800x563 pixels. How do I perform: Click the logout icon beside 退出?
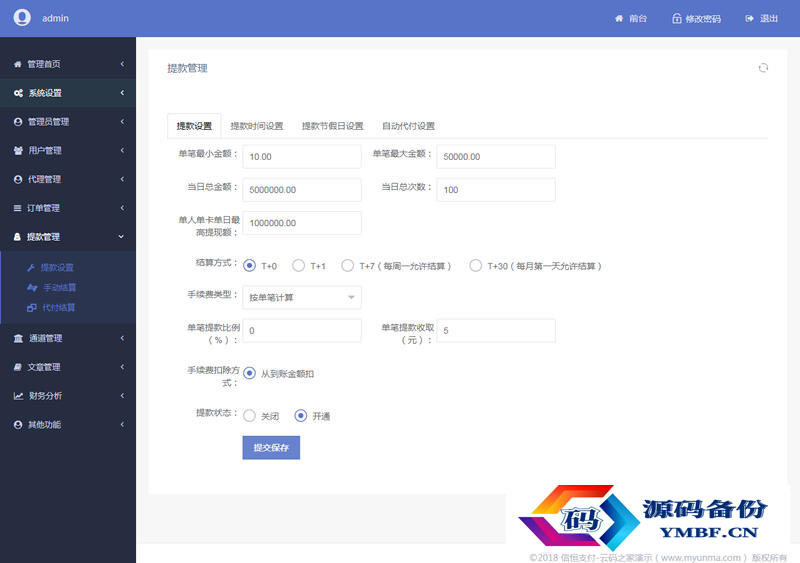pyautogui.click(x=749, y=18)
